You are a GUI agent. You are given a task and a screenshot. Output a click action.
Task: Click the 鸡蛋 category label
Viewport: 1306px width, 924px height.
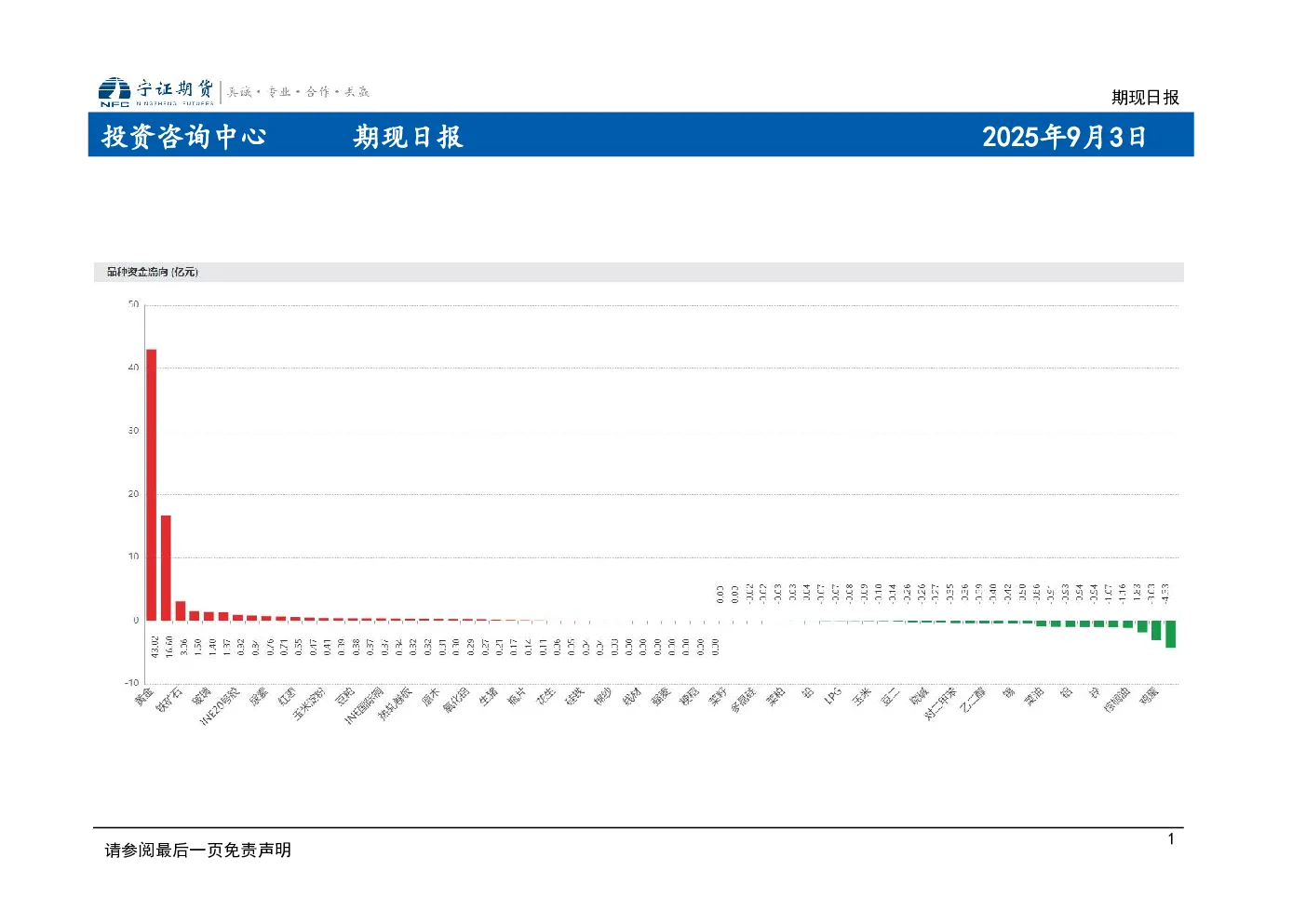pyautogui.click(x=1150, y=697)
